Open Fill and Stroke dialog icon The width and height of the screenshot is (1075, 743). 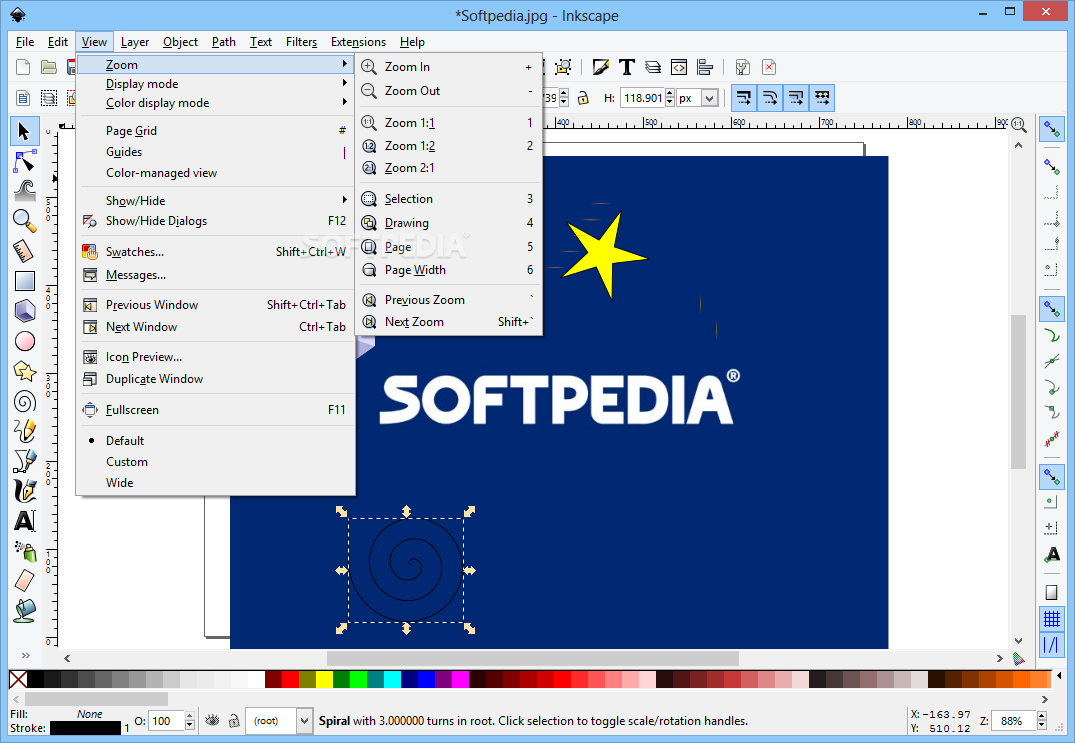[601, 67]
